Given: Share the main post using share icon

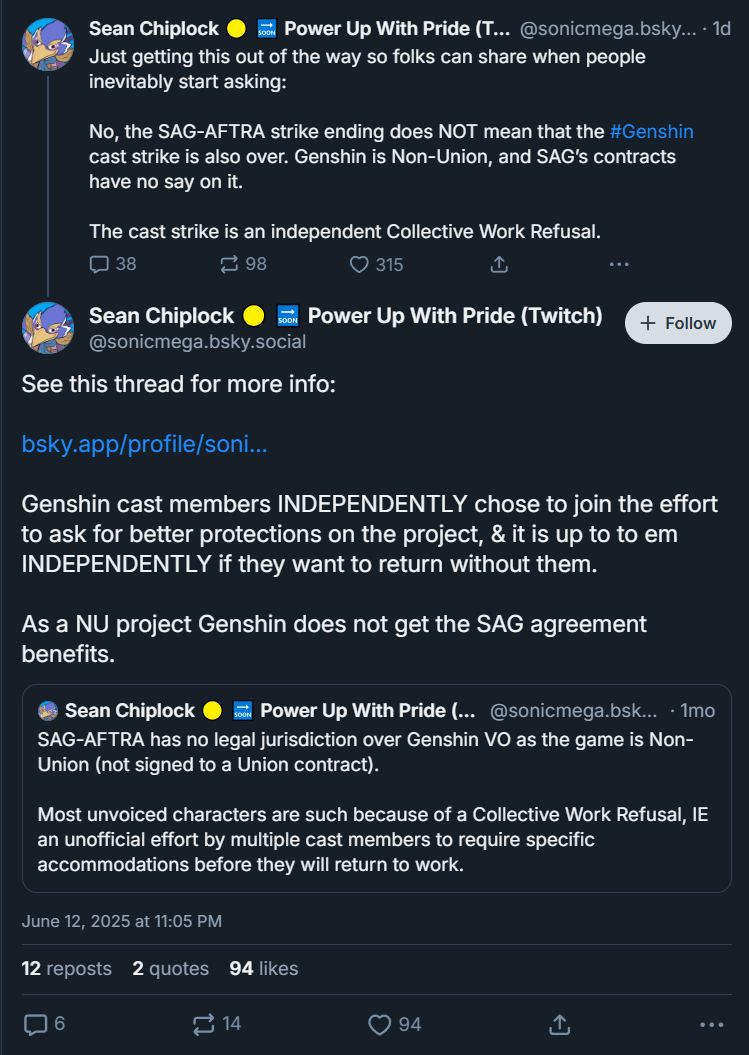Looking at the screenshot, I should (559, 1024).
